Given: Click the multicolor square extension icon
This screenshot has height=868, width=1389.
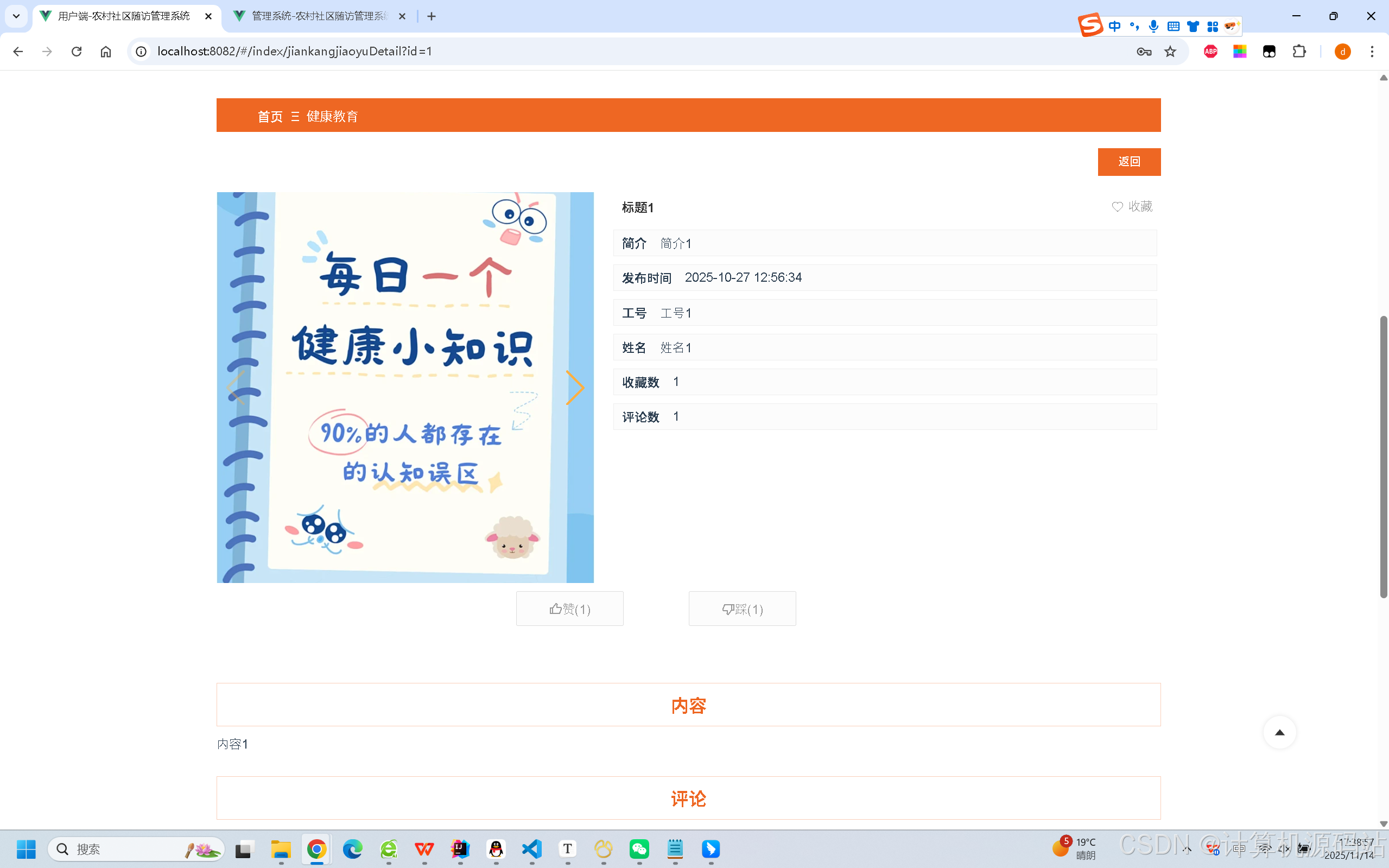Looking at the screenshot, I should 1240,52.
